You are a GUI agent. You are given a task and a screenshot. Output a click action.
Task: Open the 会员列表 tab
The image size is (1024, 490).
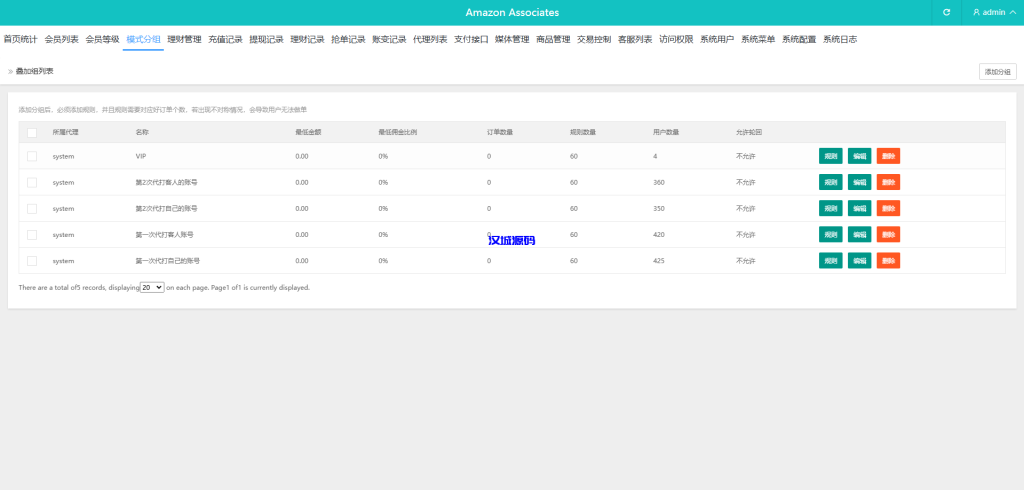[x=61, y=39]
